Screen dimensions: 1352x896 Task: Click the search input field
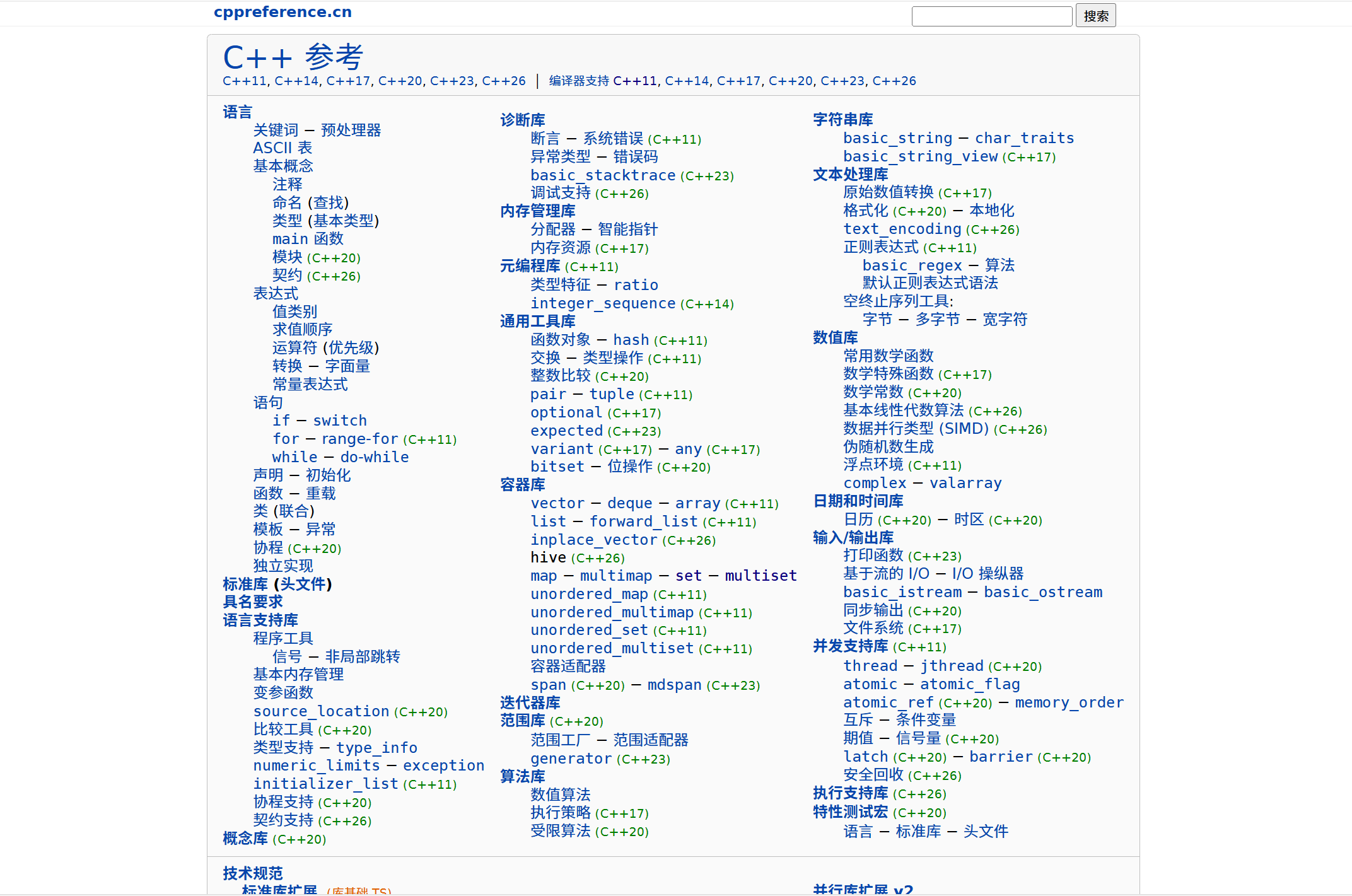pyautogui.click(x=991, y=16)
